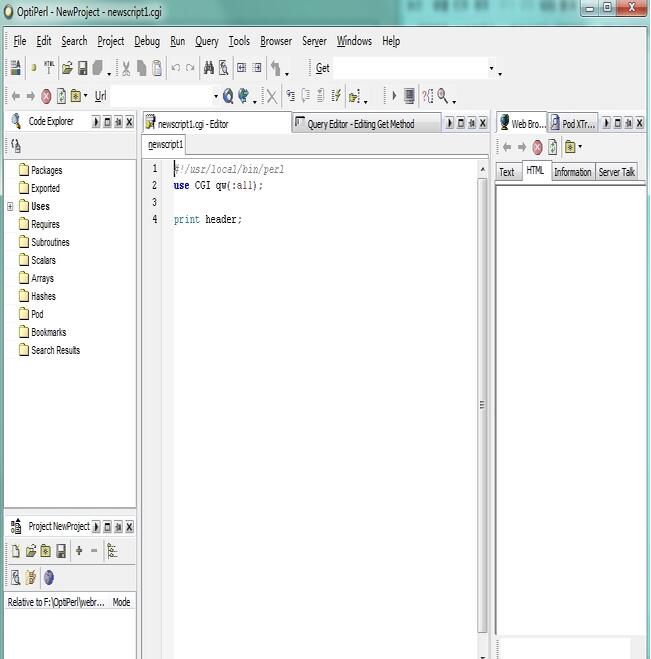
Task: Click the Mode column header
Action: [x=121, y=602]
